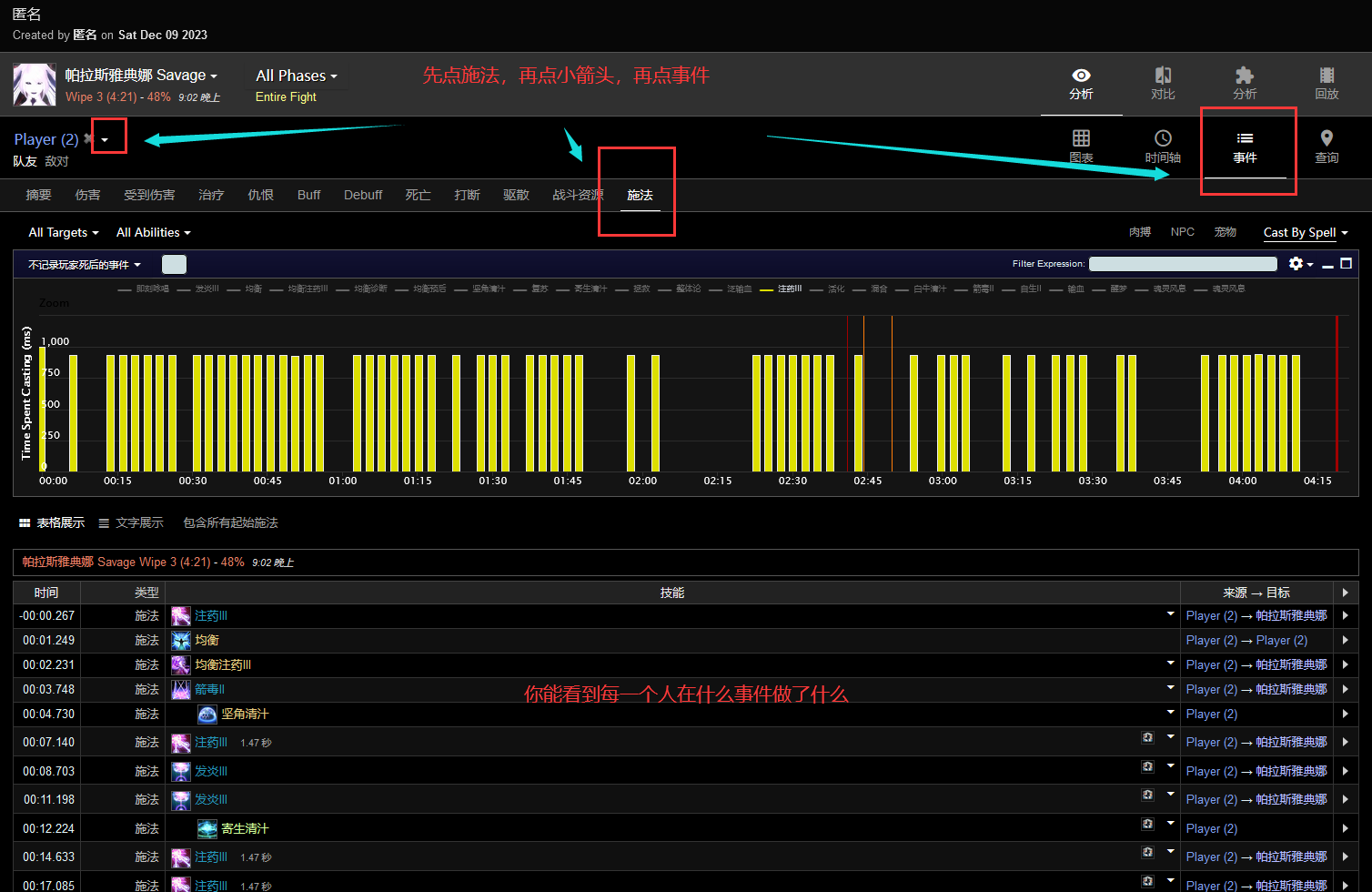Switch to the 伤害 damage tab
Image resolution: width=1372 pixels, height=892 pixels.
(87, 196)
